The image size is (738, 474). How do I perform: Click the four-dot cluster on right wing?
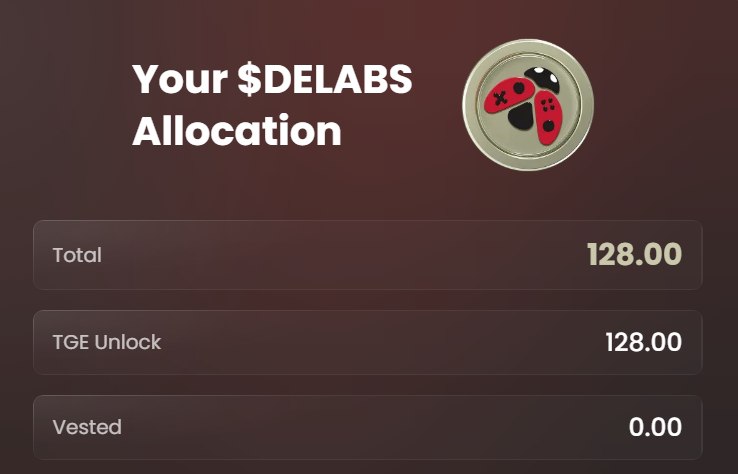click(547, 104)
